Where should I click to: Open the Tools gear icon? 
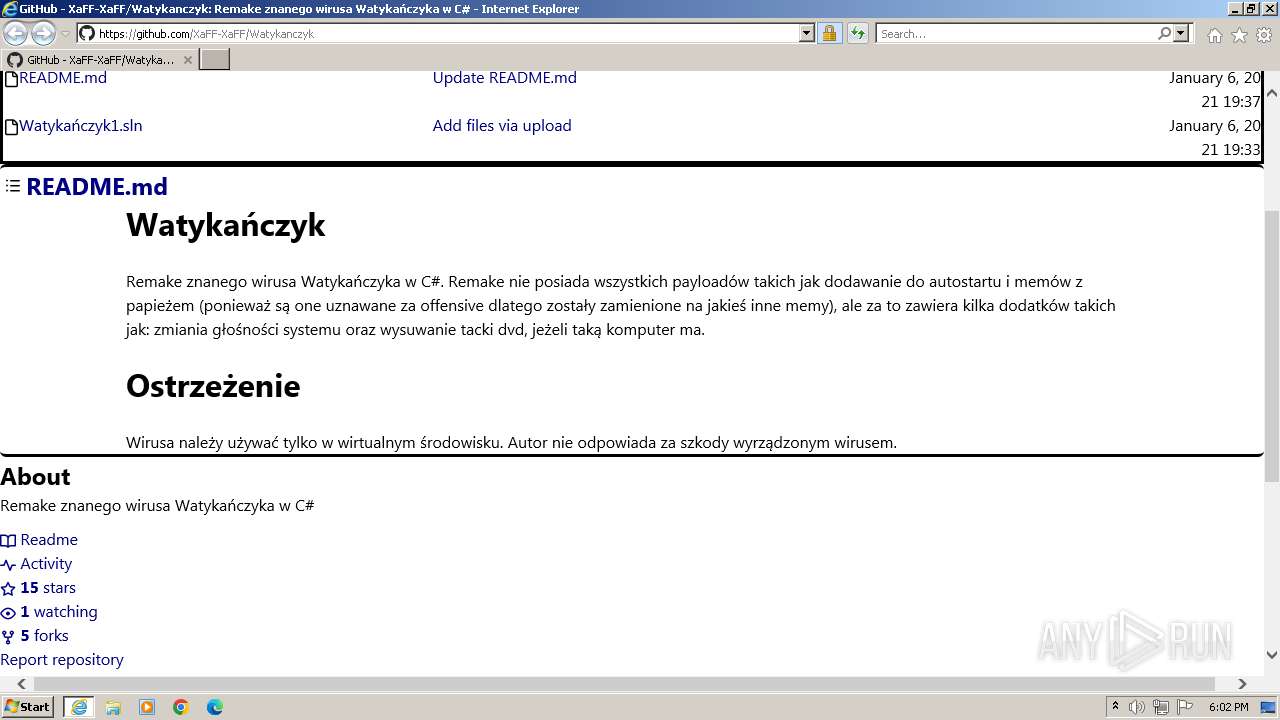point(1263,35)
